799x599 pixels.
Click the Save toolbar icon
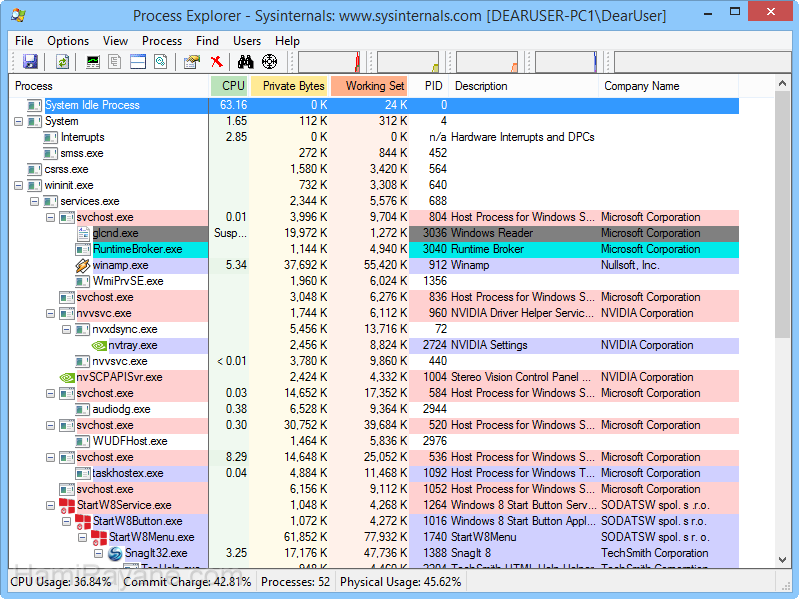point(30,62)
